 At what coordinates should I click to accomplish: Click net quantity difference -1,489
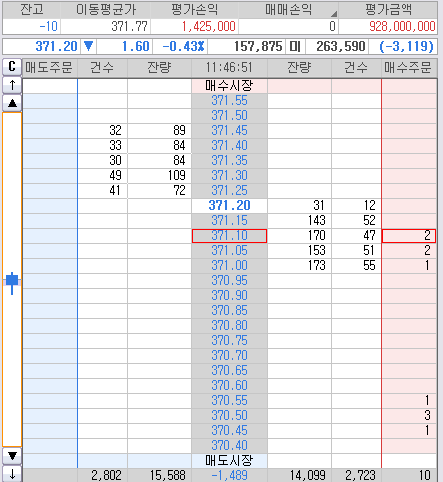pos(229,475)
